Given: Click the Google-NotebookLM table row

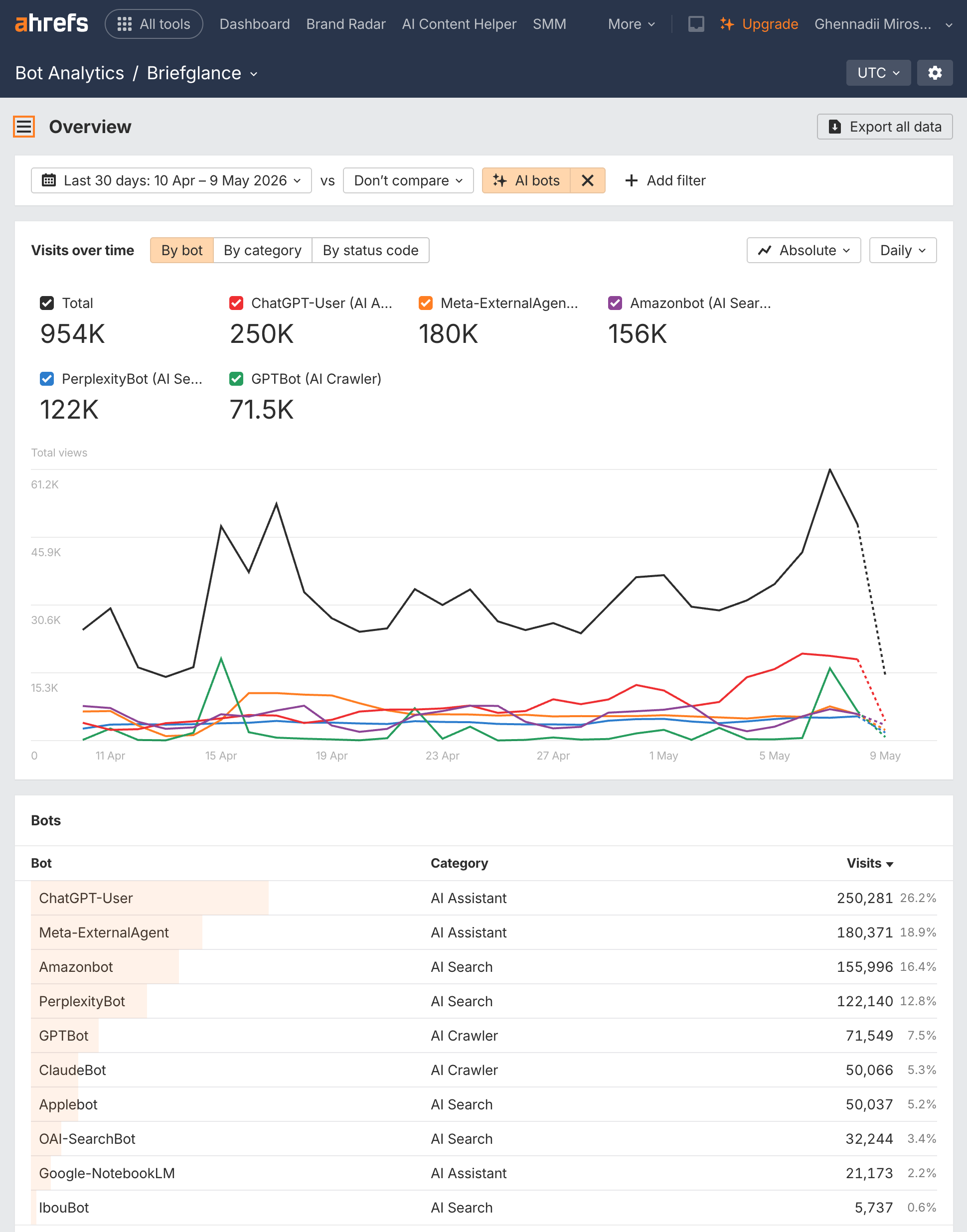Looking at the screenshot, I should coord(483,1173).
